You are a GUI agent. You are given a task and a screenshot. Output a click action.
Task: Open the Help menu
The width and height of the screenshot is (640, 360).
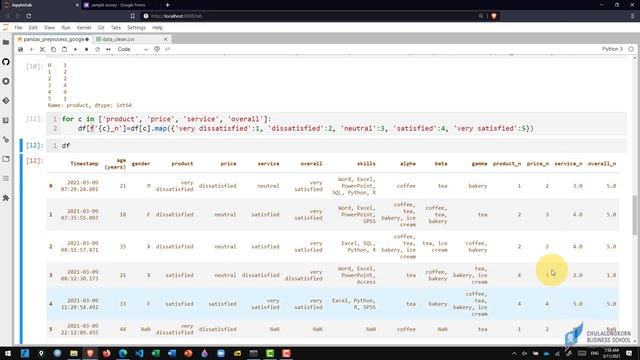tap(158, 28)
